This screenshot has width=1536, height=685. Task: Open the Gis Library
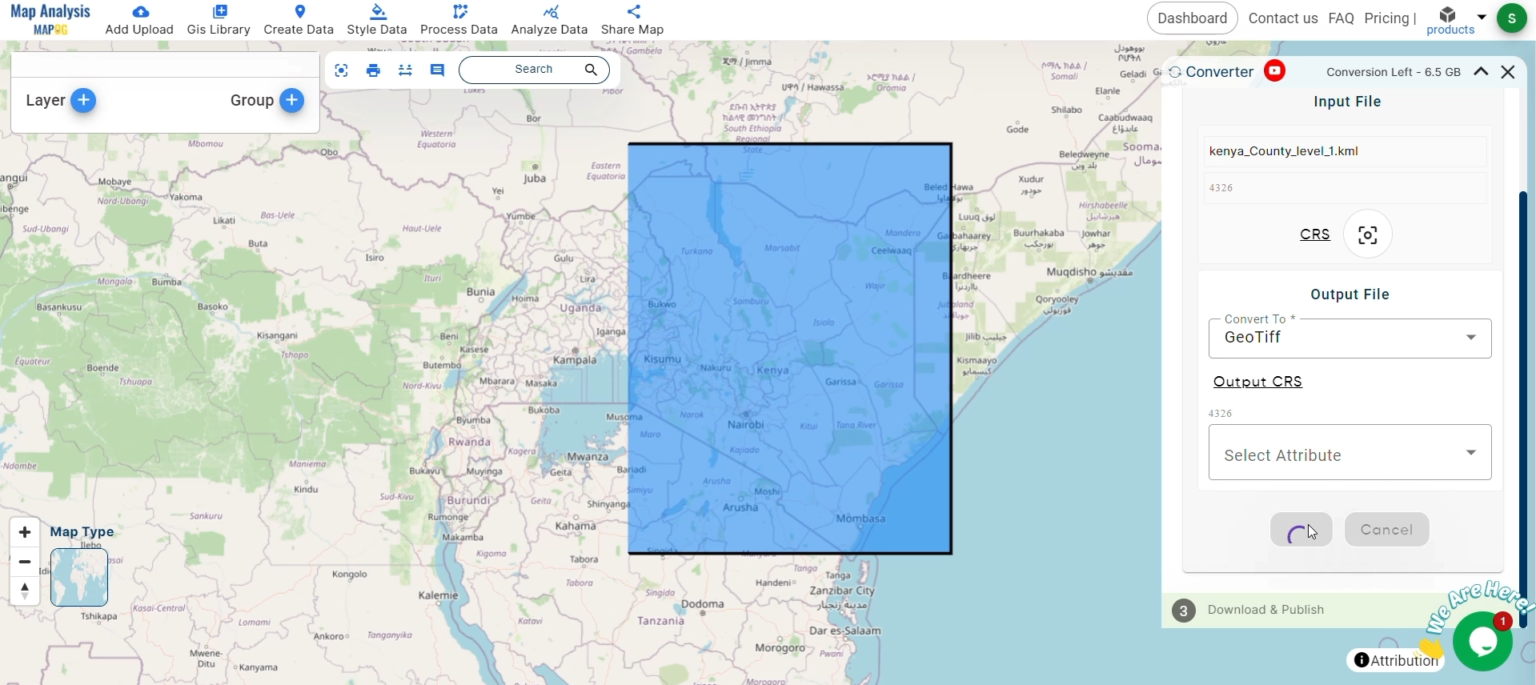(218, 18)
